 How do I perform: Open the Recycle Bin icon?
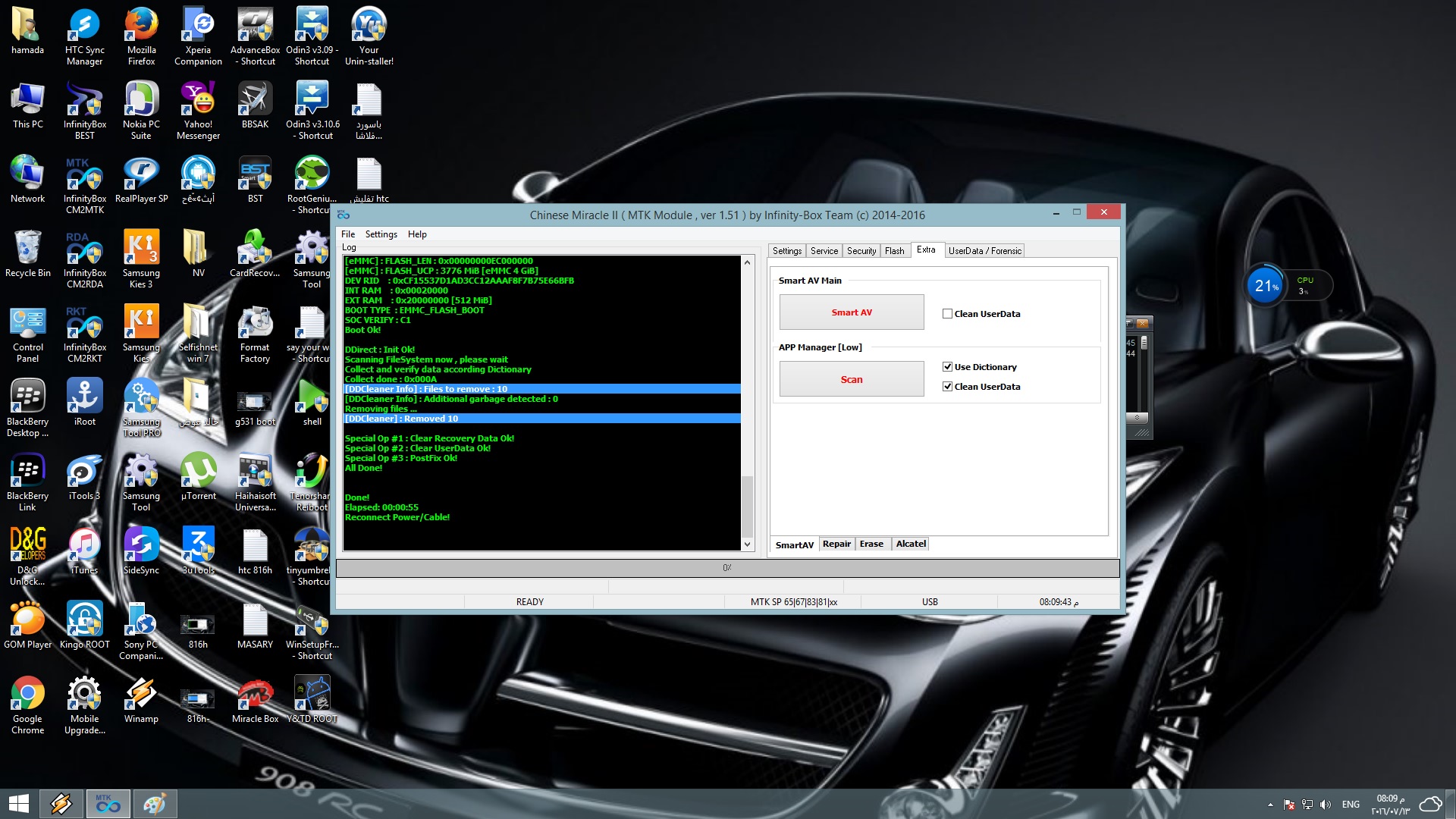(x=27, y=253)
